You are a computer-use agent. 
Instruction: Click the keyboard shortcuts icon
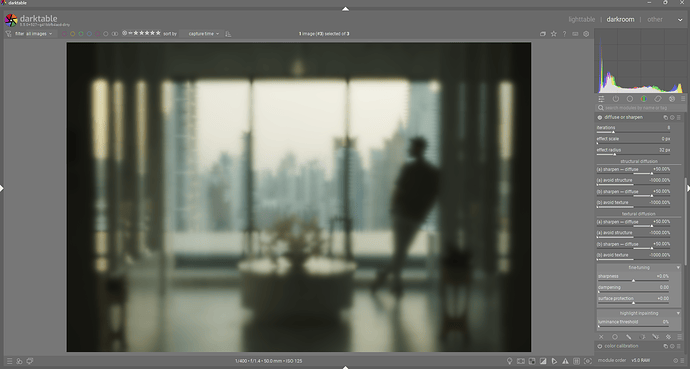coord(575,34)
